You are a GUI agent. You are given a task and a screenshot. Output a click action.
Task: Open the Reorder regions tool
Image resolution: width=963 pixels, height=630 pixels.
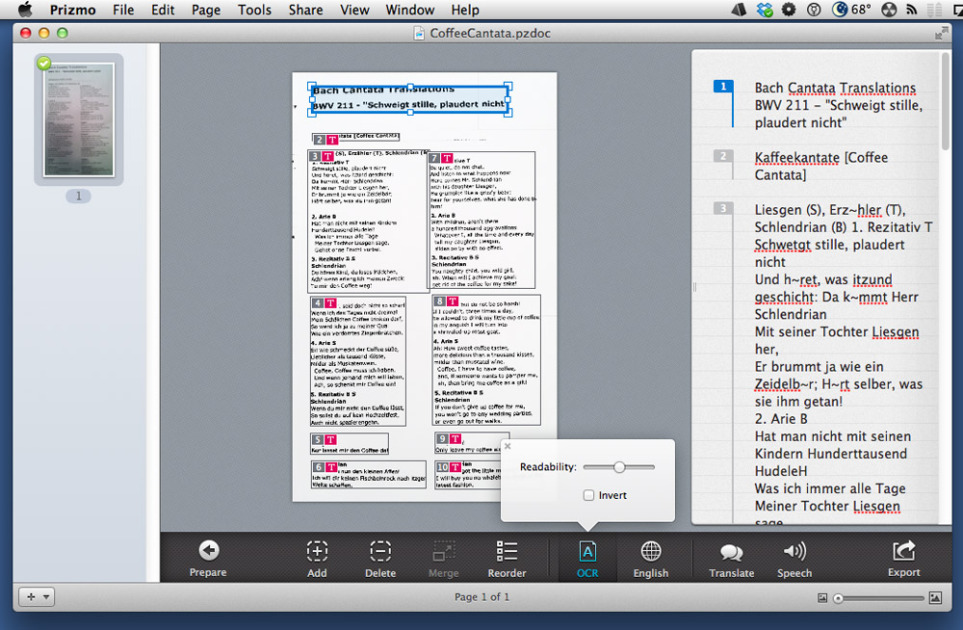pyautogui.click(x=506, y=551)
